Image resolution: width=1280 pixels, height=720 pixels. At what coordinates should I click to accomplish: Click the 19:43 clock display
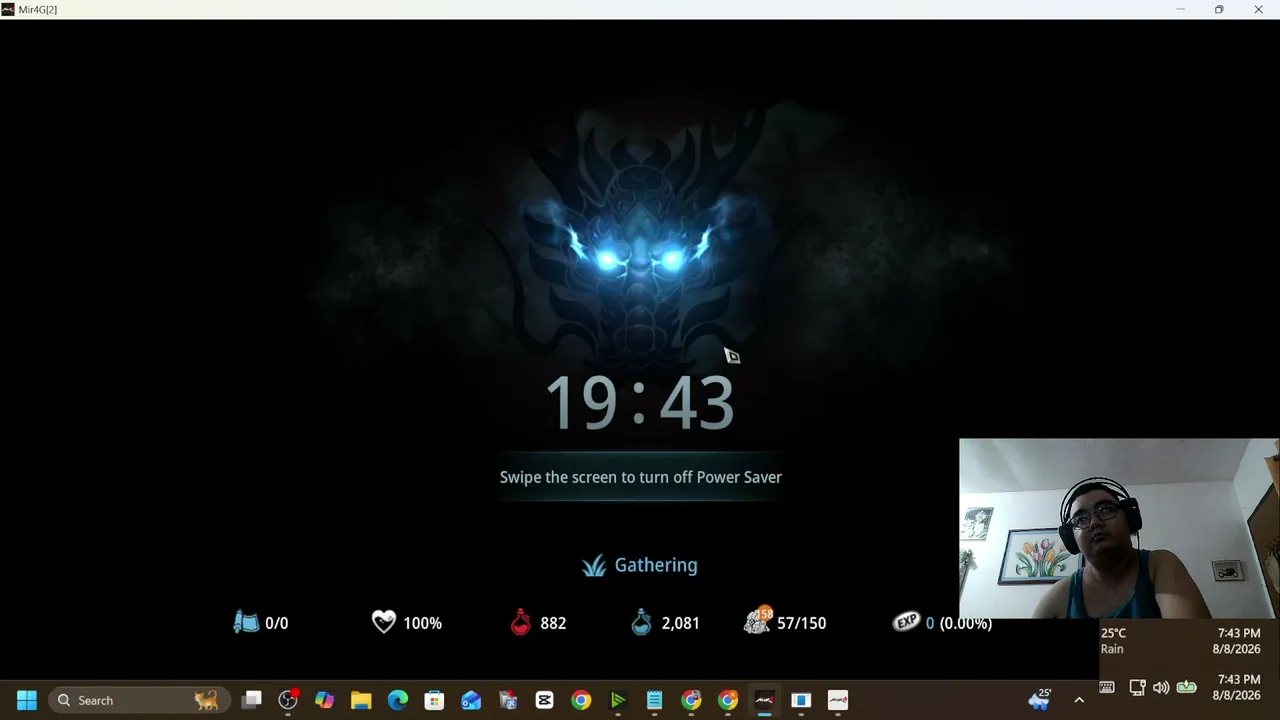pyautogui.click(x=640, y=403)
